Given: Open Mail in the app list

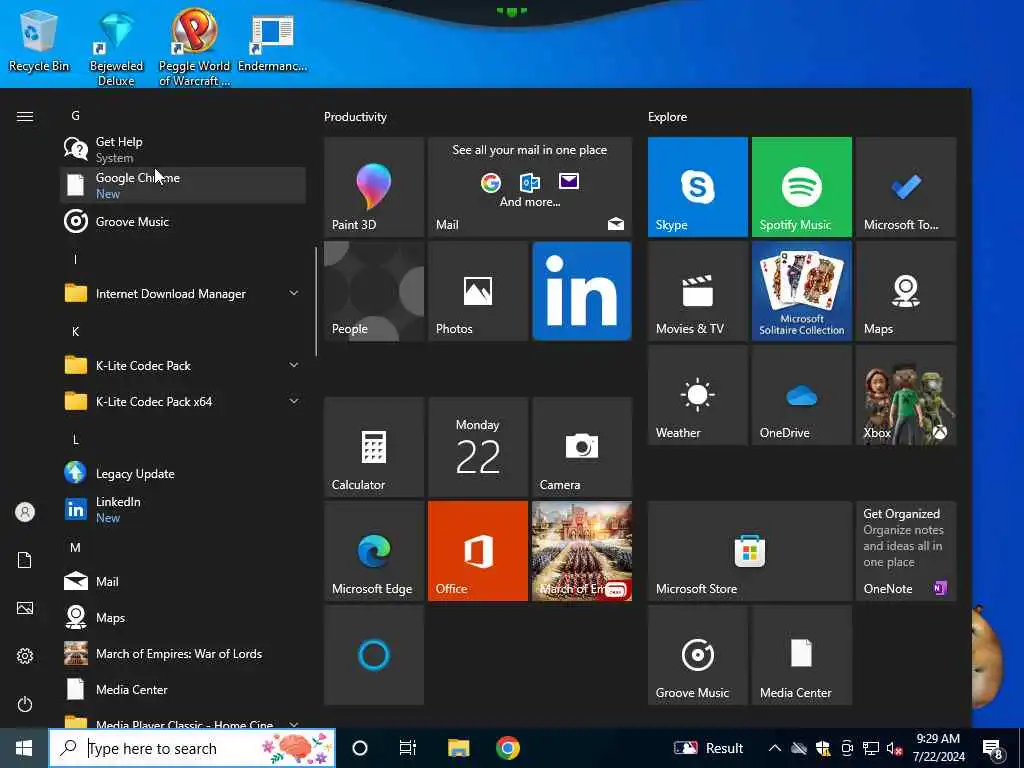Looking at the screenshot, I should tap(183, 581).
